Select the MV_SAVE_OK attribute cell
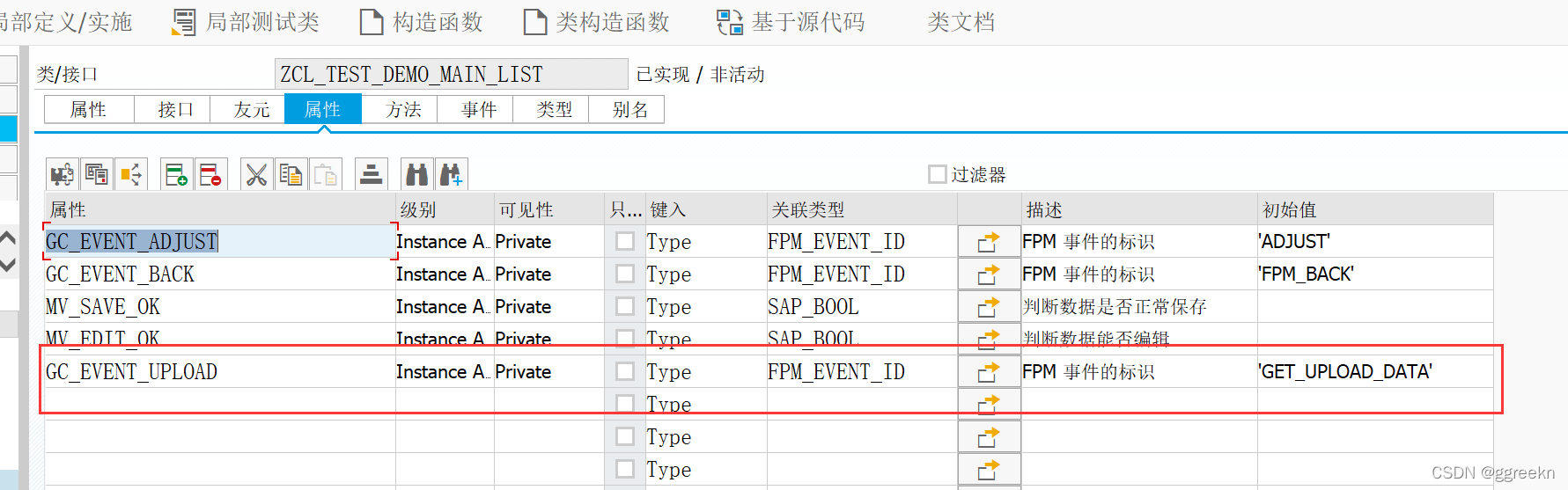Image resolution: width=1568 pixels, height=490 pixels. click(x=220, y=307)
